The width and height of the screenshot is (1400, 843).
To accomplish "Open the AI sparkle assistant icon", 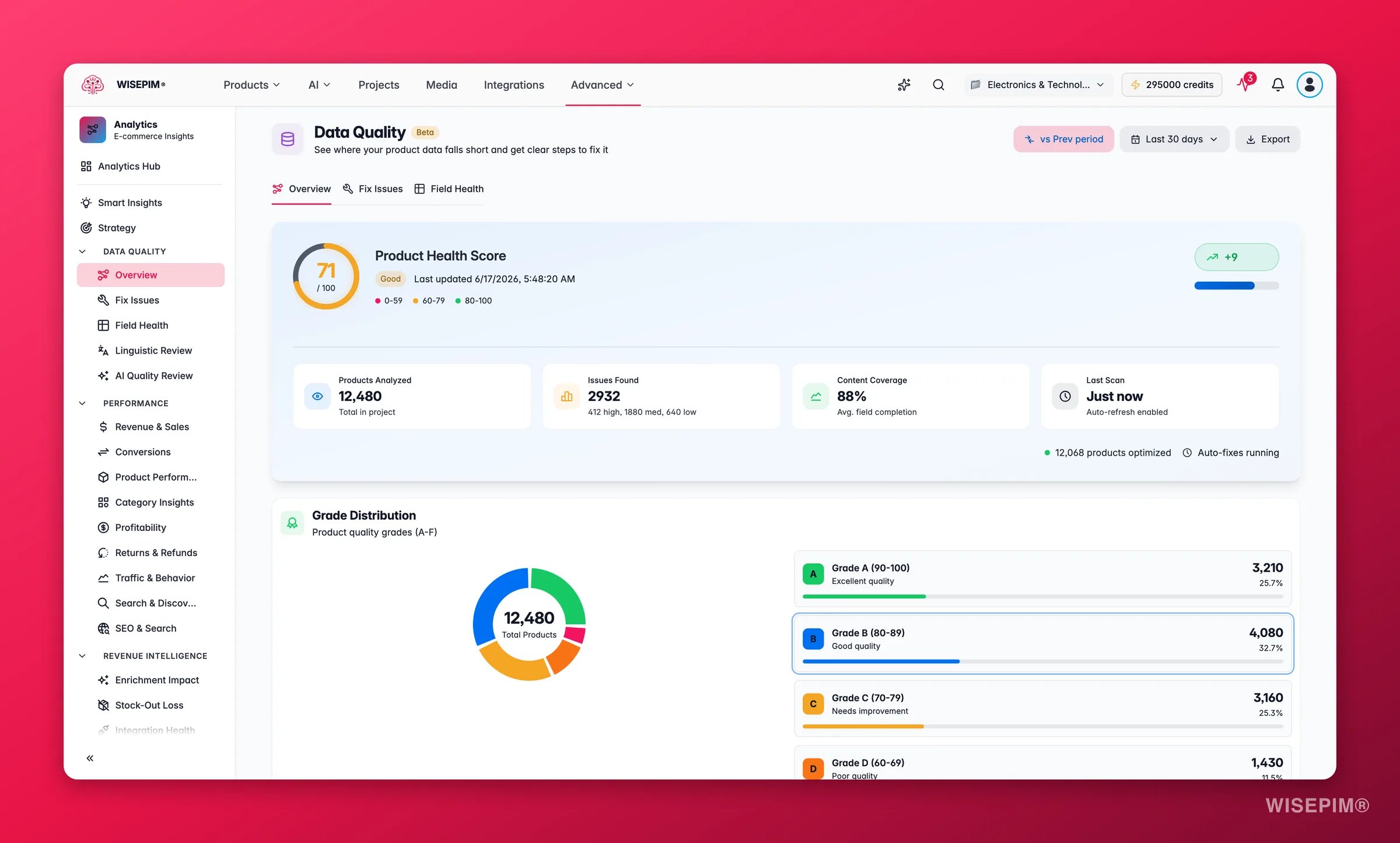I will (x=904, y=85).
